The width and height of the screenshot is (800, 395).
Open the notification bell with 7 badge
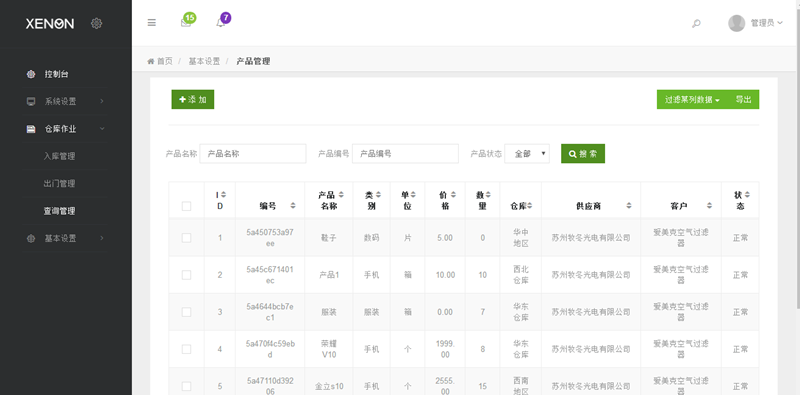pos(220,23)
